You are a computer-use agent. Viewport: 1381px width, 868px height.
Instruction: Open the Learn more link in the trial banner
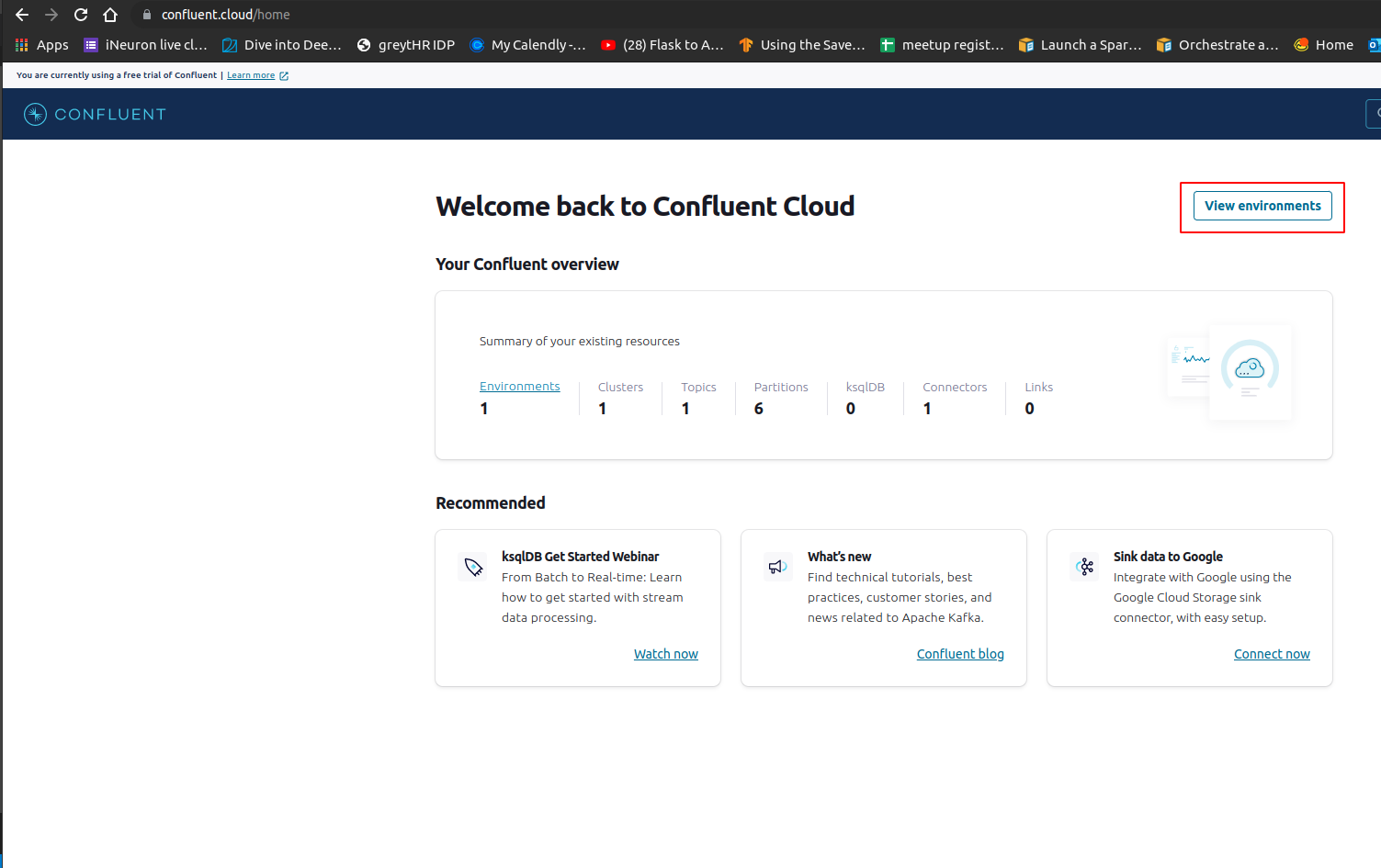click(x=251, y=74)
